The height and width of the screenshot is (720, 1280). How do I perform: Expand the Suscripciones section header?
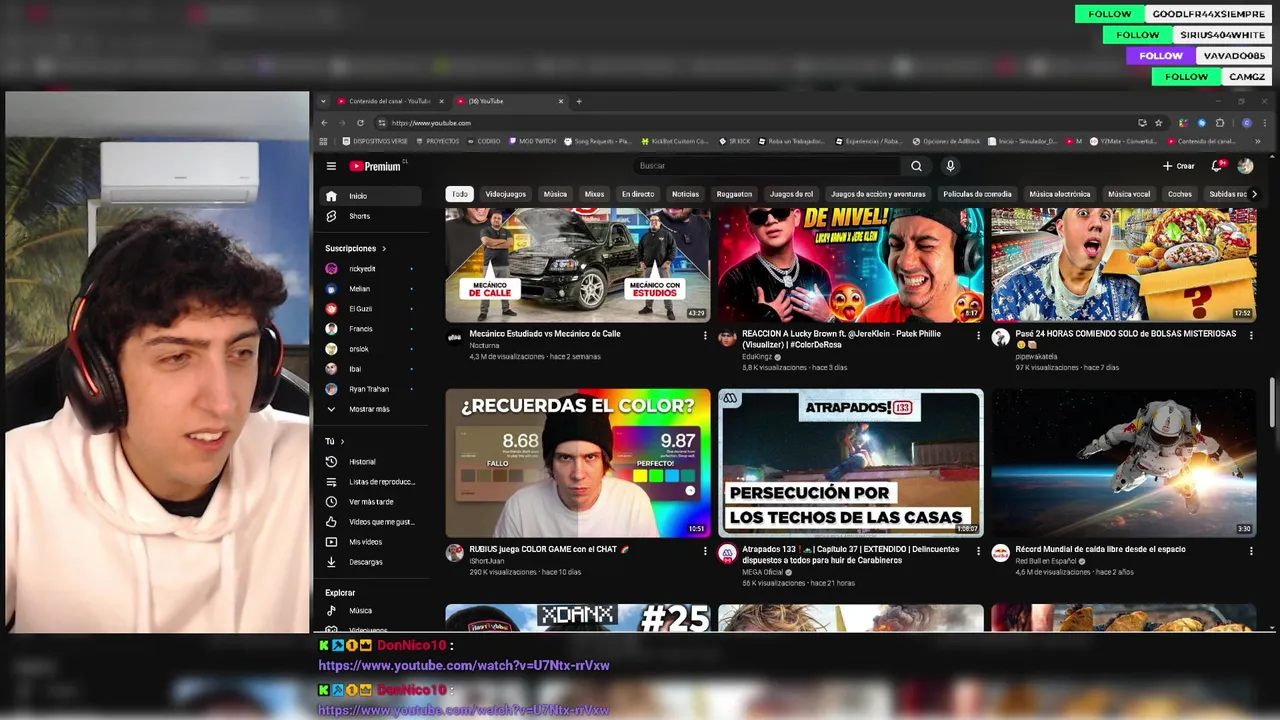coord(356,248)
